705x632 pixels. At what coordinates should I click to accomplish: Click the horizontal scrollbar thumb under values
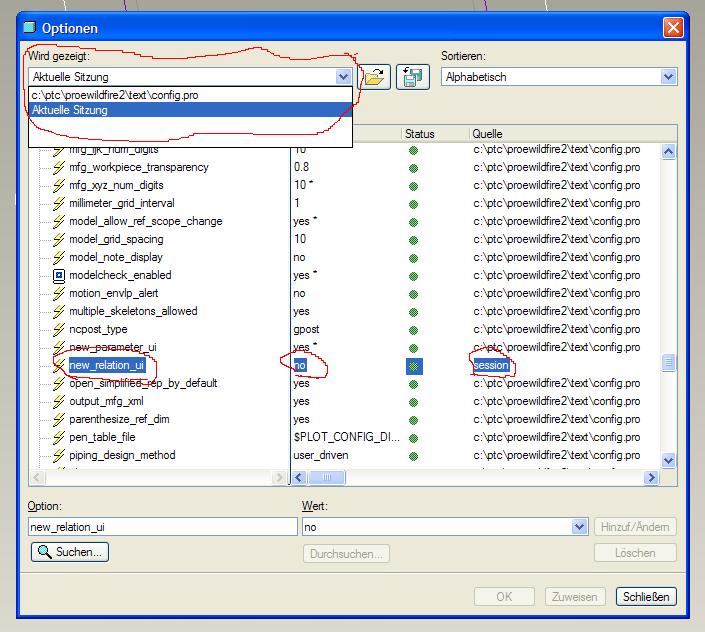327,477
